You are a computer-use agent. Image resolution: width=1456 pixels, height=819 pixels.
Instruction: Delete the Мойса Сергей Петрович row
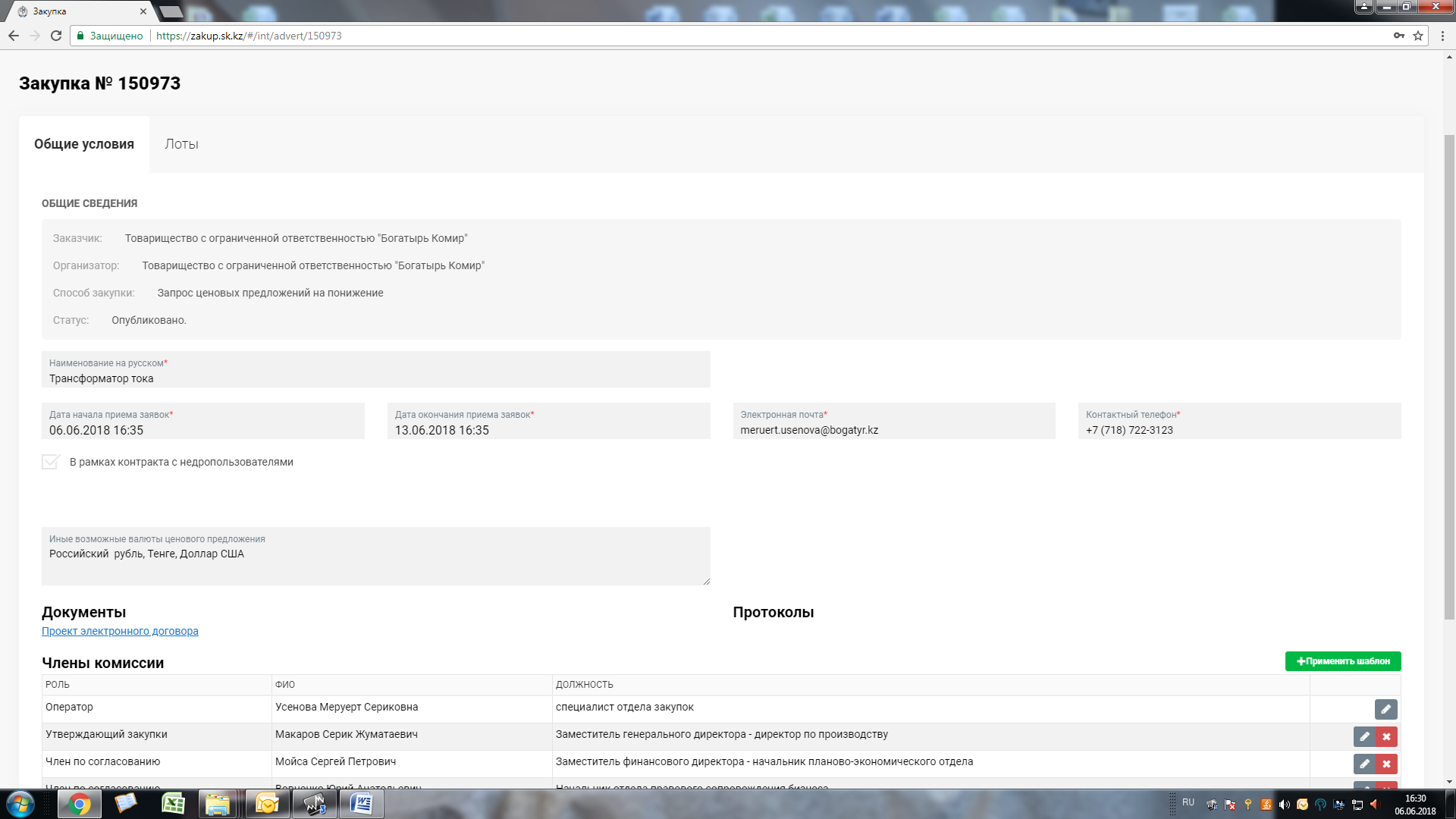tap(1386, 764)
